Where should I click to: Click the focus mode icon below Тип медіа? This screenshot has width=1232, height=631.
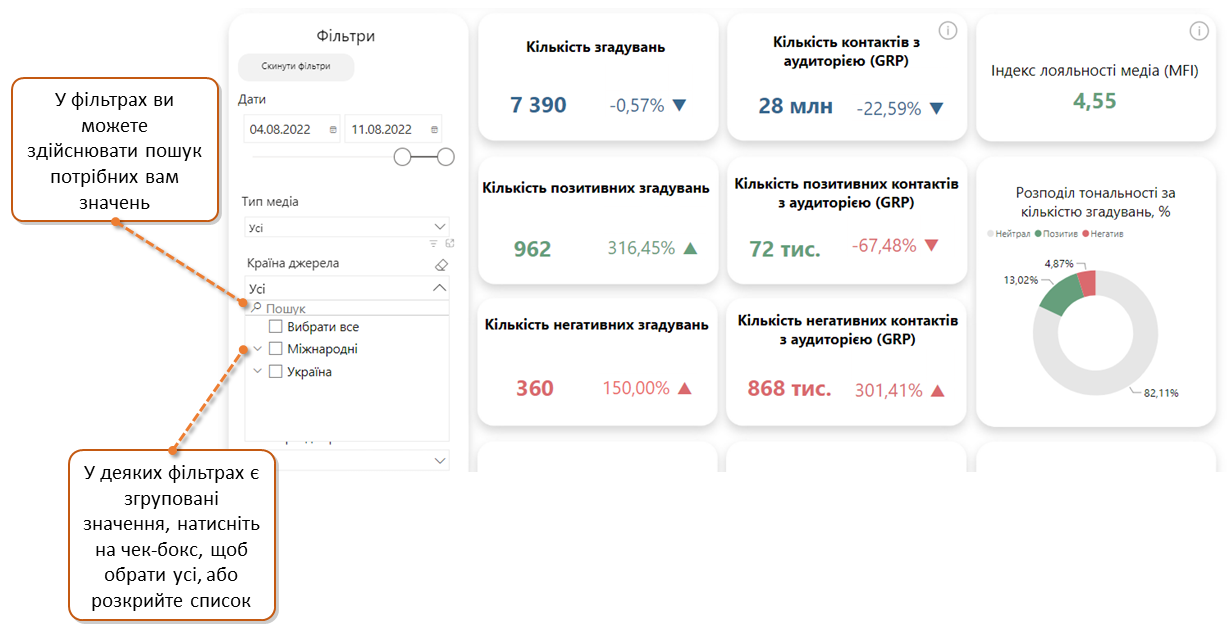tap(449, 243)
